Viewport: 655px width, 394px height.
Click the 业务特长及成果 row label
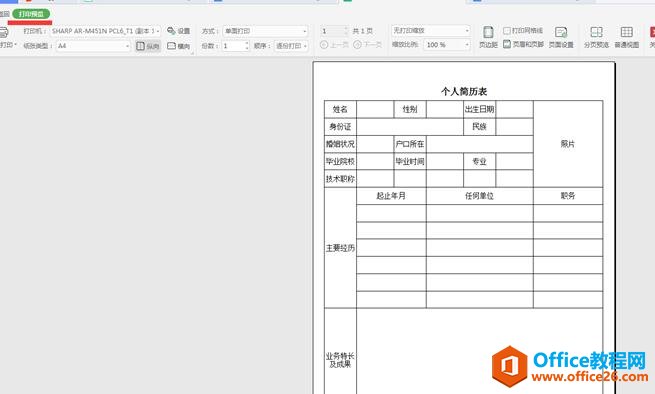(x=340, y=360)
